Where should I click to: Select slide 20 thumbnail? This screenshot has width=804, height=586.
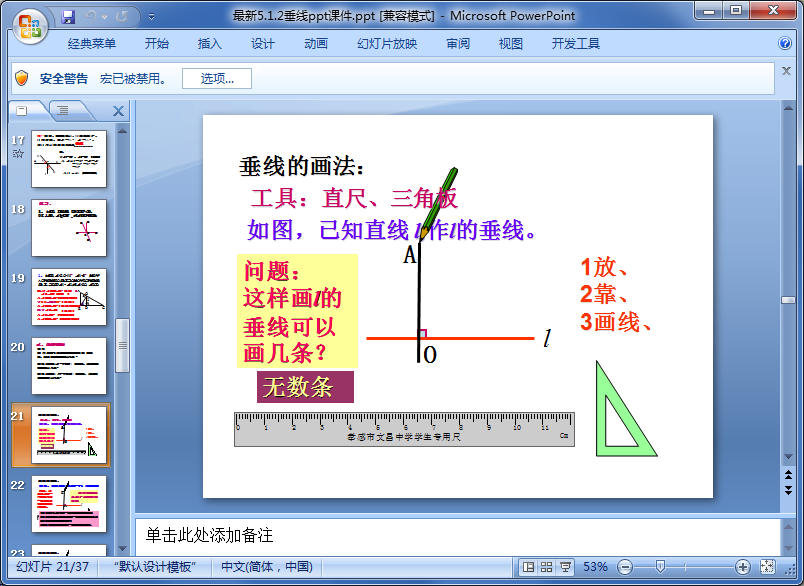pos(69,366)
